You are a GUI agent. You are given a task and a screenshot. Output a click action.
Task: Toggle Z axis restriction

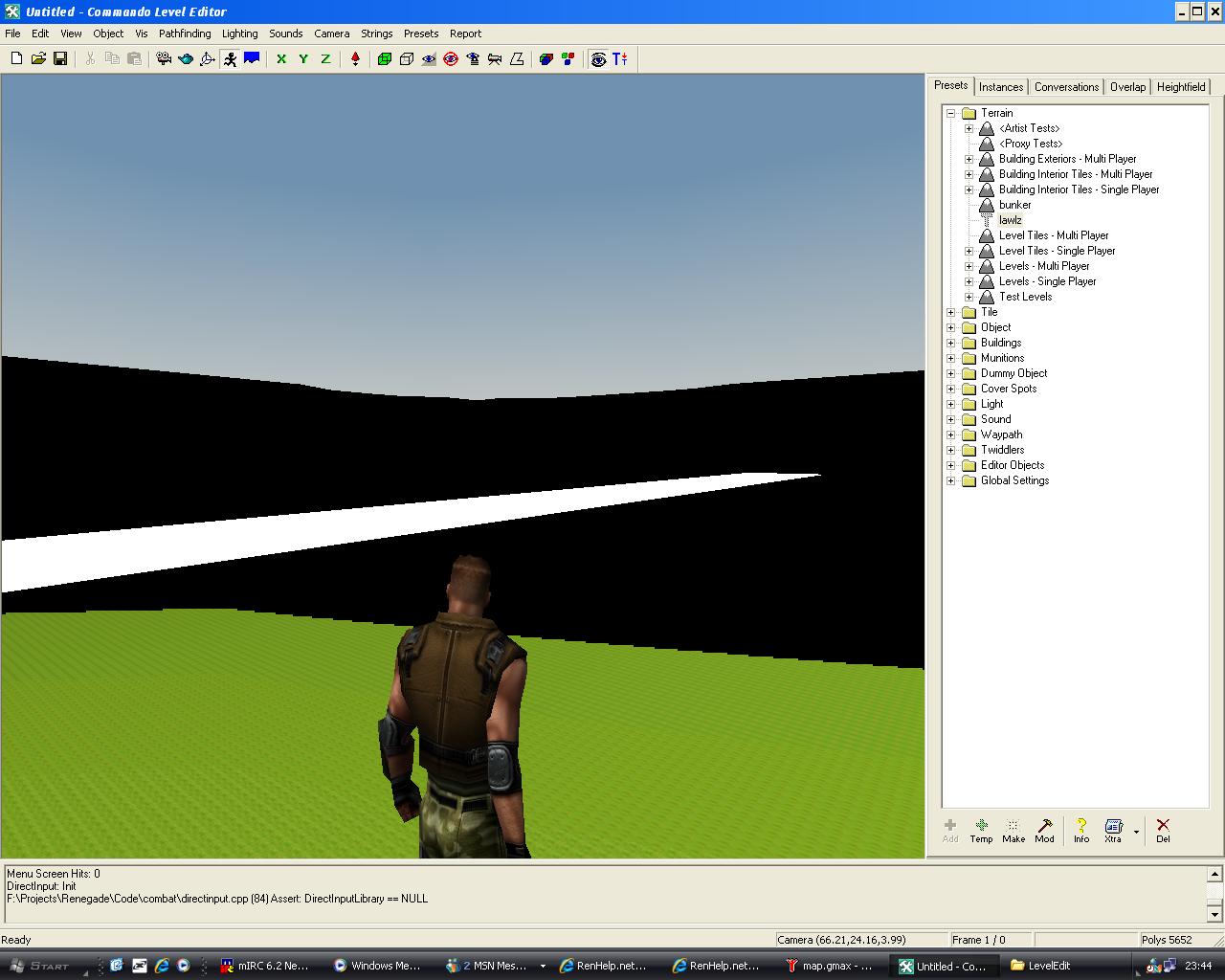[325, 59]
